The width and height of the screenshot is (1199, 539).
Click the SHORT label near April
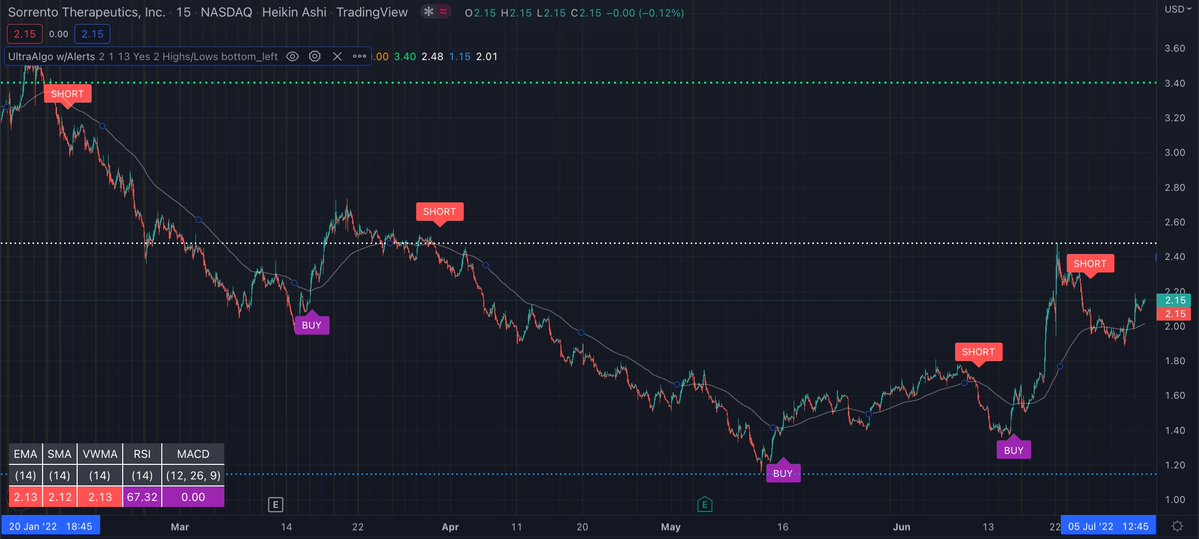(x=440, y=212)
